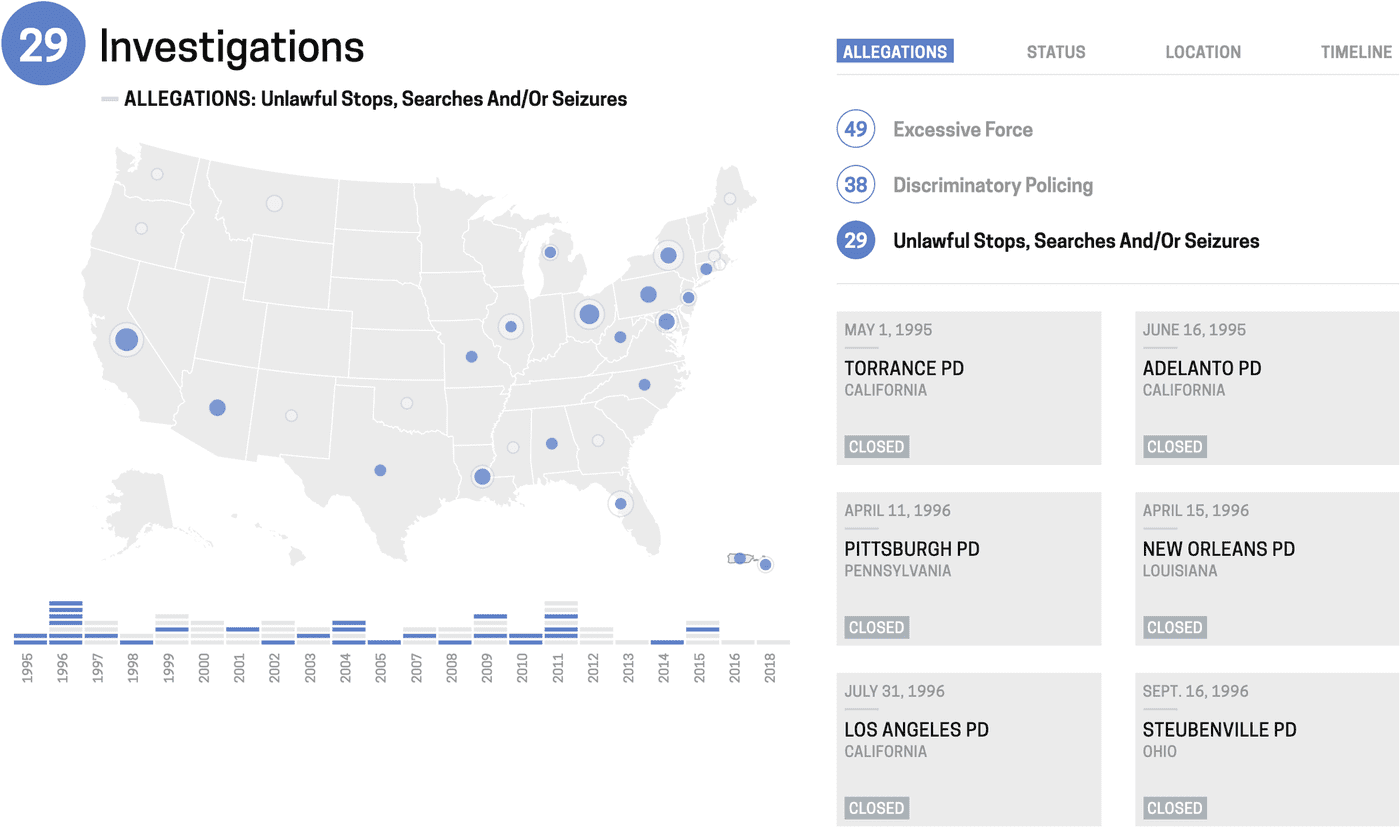Click the empty Washington state marker
1400x827 pixels.
click(x=157, y=174)
